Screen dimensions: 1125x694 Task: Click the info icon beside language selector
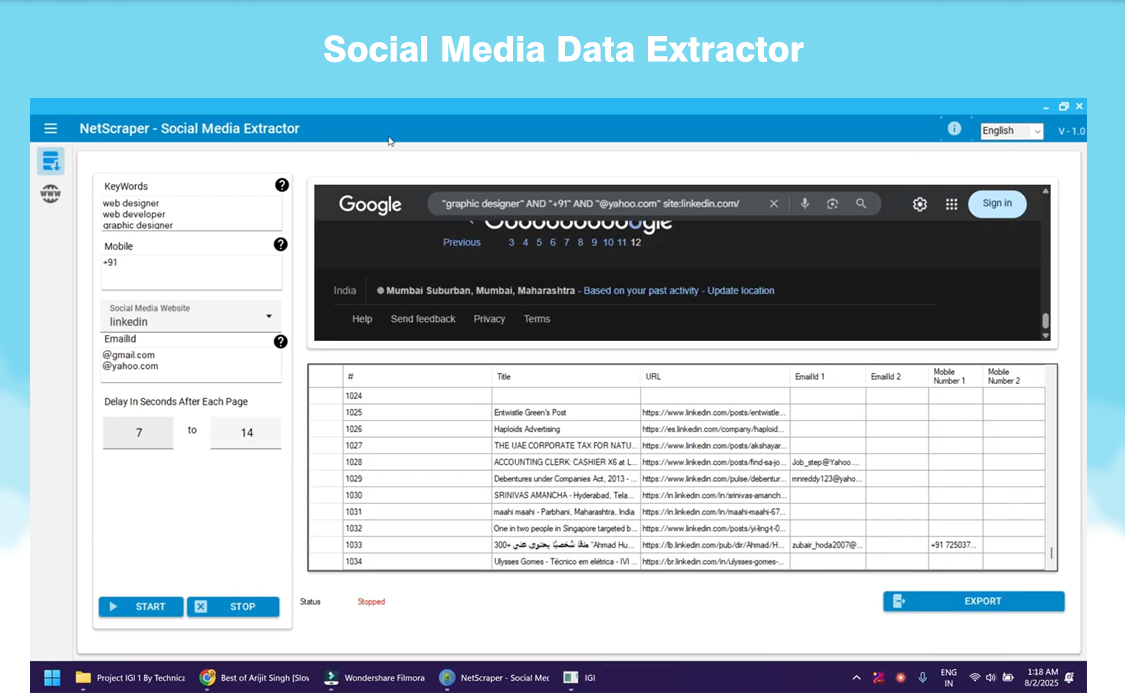tap(954, 128)
